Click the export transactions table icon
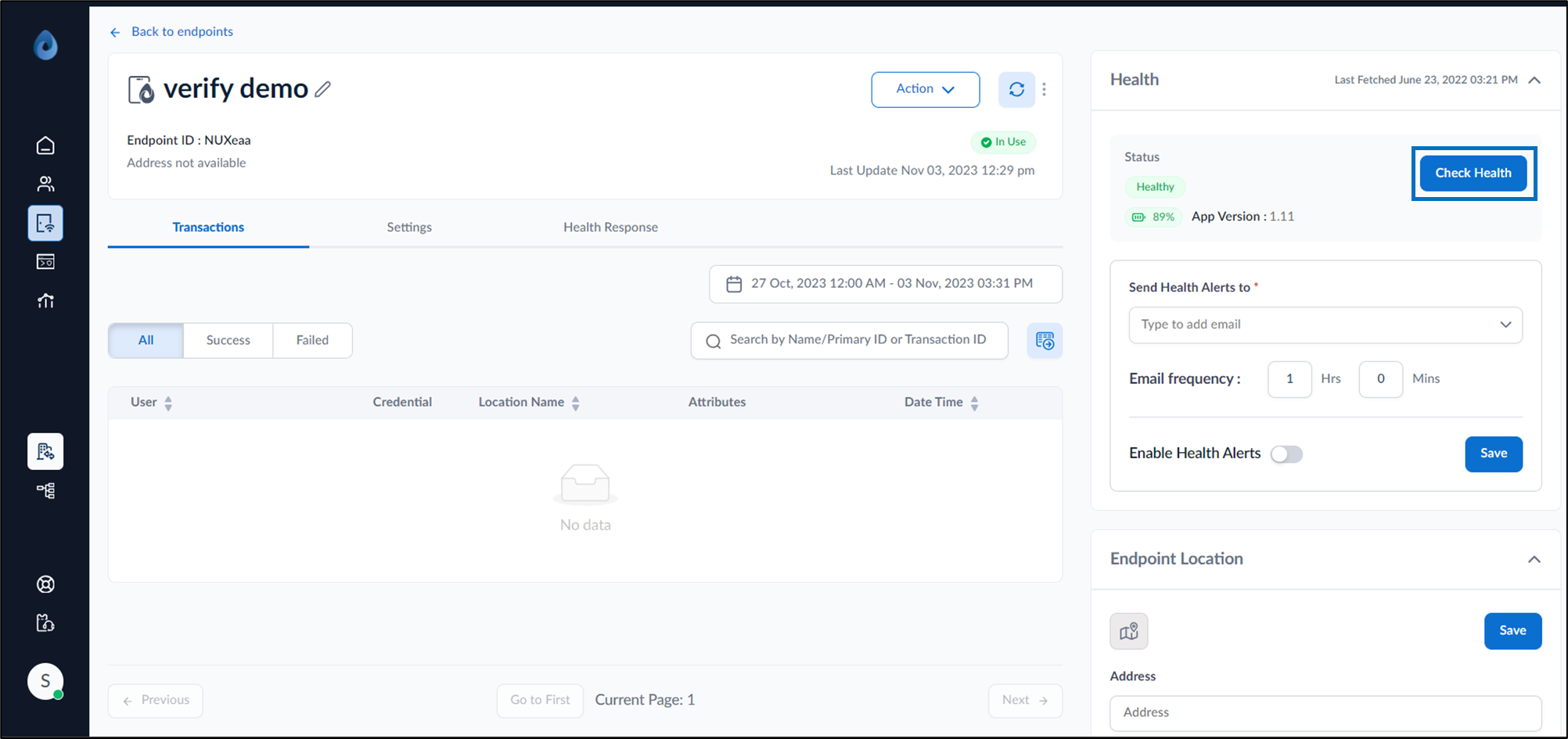This screenshot has height=739, width=1568. (x=1045, y=340)
